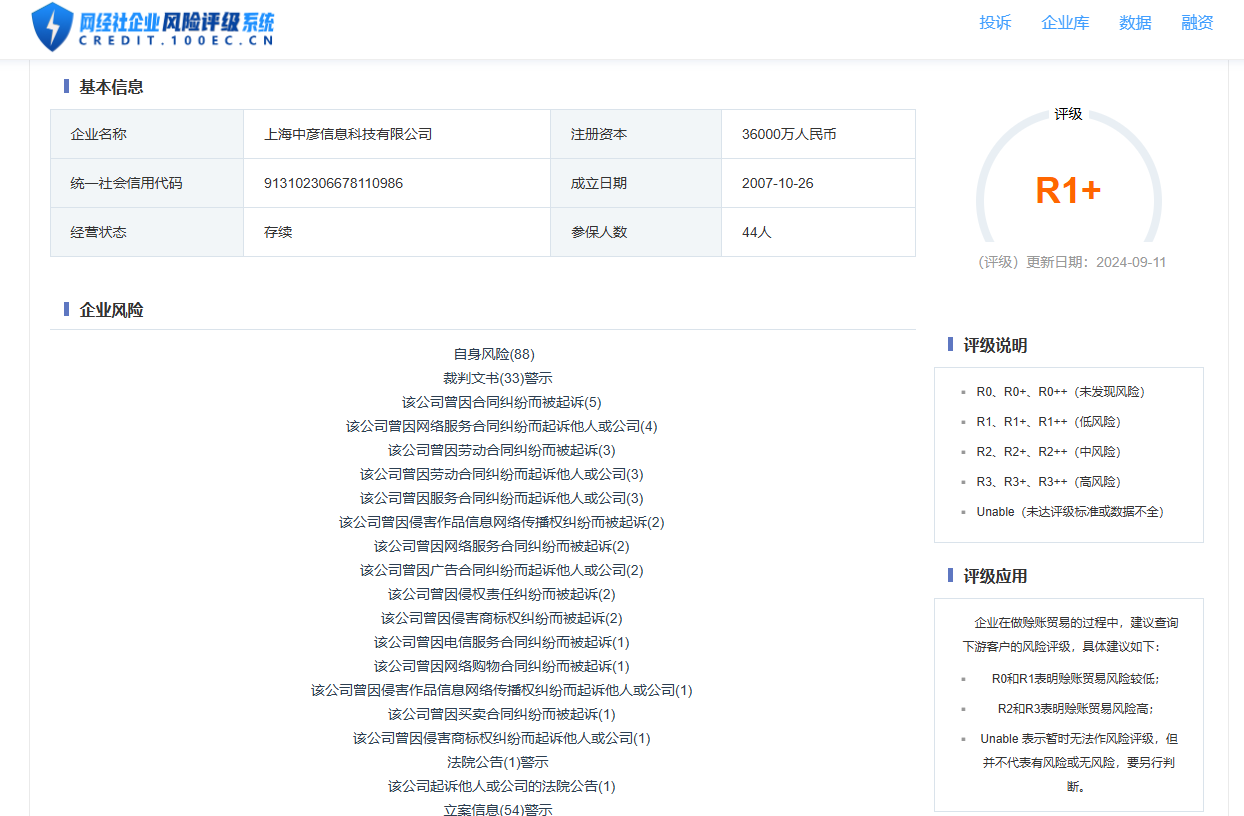Expand the 自身风险(88) risk category
This screenshot has width=1244, height=816.
pyautogui.click(x=494, y=354)
